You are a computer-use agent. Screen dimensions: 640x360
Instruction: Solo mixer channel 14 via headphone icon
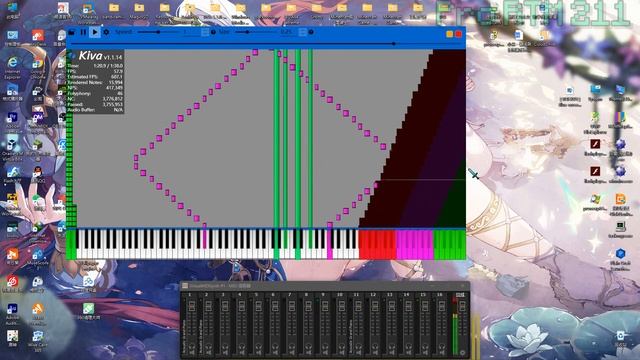tap(408, 347)
